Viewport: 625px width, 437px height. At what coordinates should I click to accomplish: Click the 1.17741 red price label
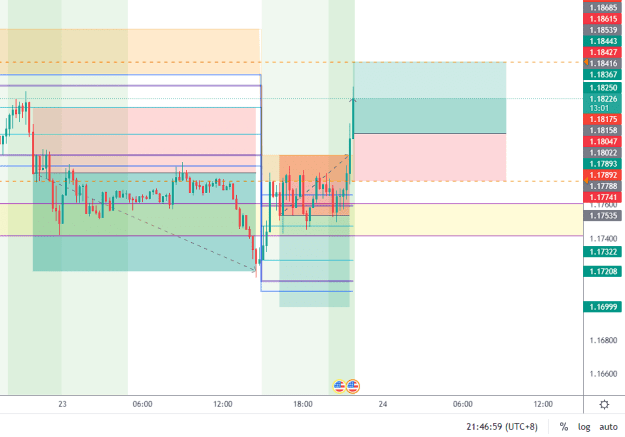[x=603, y=197]
